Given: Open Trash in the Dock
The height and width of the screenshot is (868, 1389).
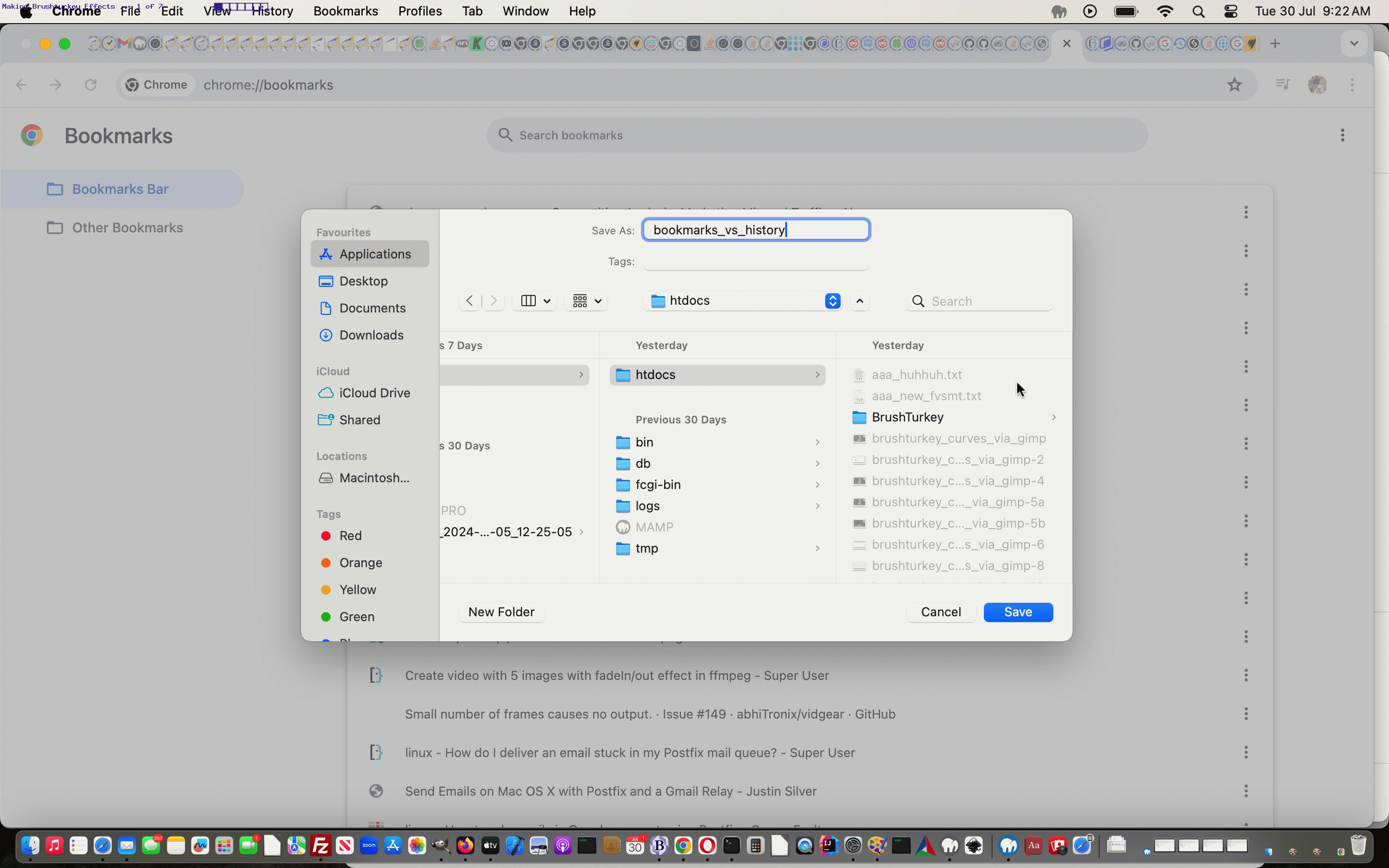Looking at the screenshot, I should click(x=1358, y=846).
